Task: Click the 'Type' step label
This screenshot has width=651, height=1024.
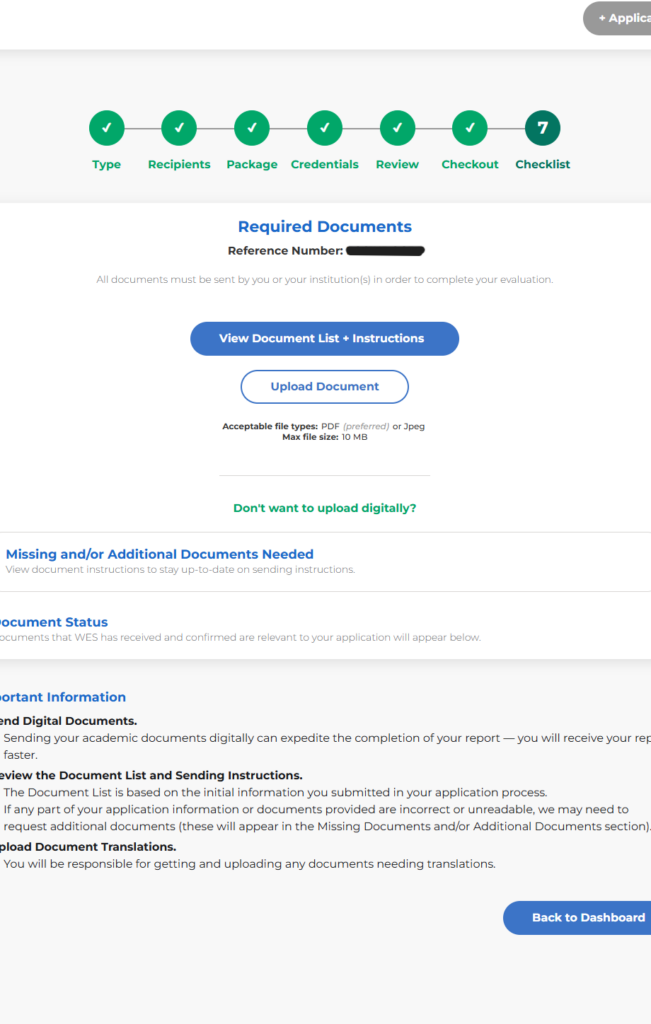Action: (107, 165)
